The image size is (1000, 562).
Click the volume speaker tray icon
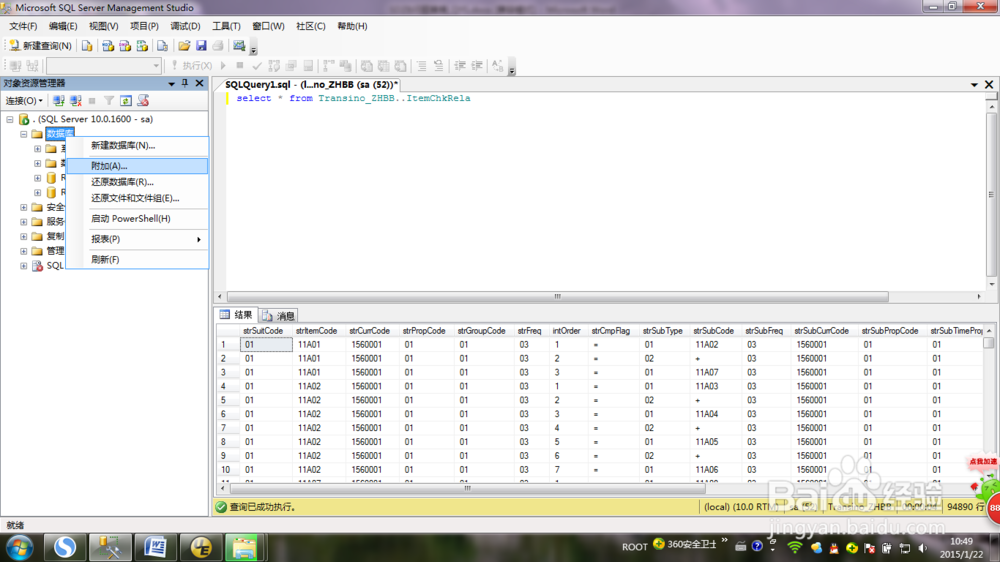922,547
